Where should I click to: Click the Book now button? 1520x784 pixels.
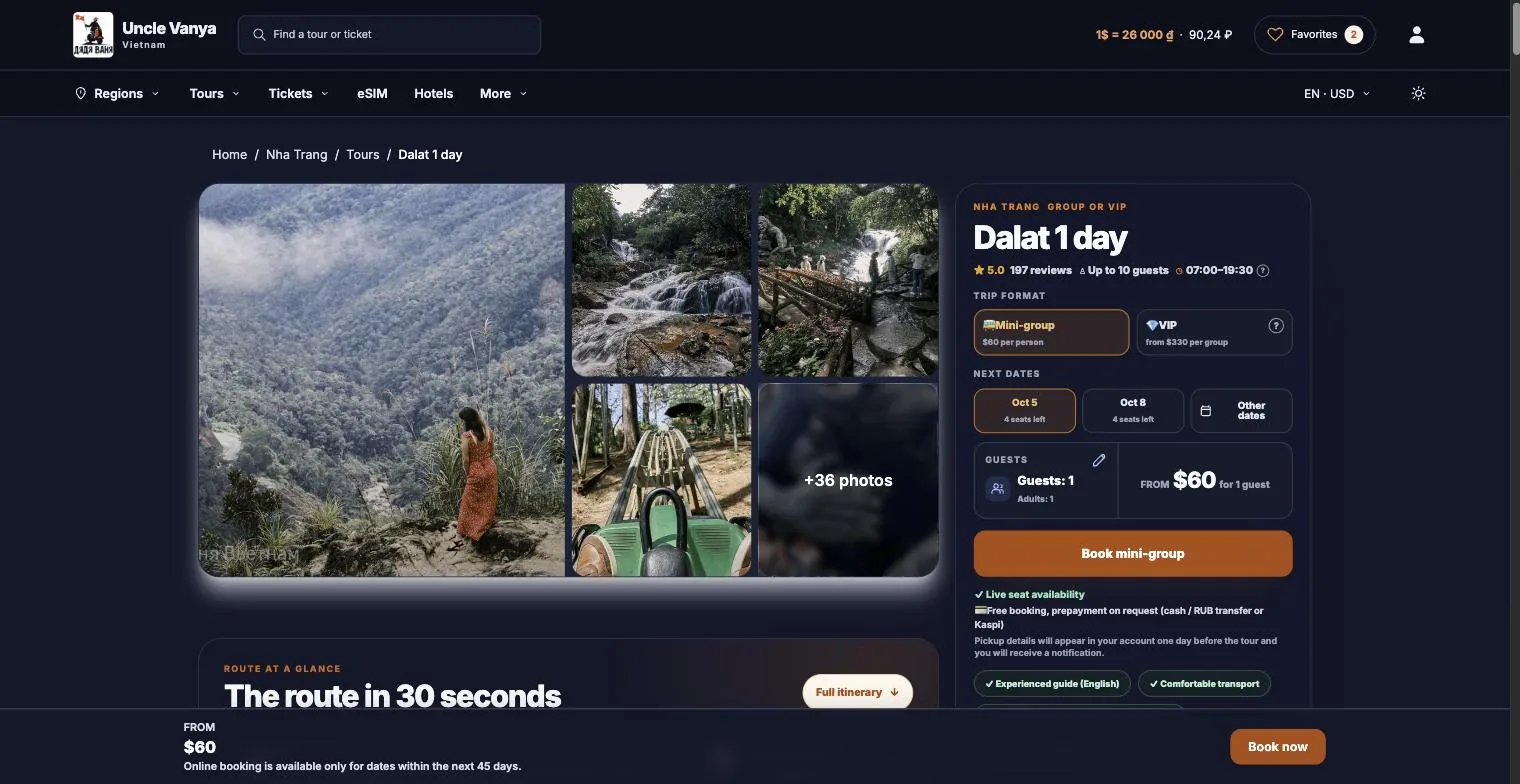click(x=1277, y=746)
